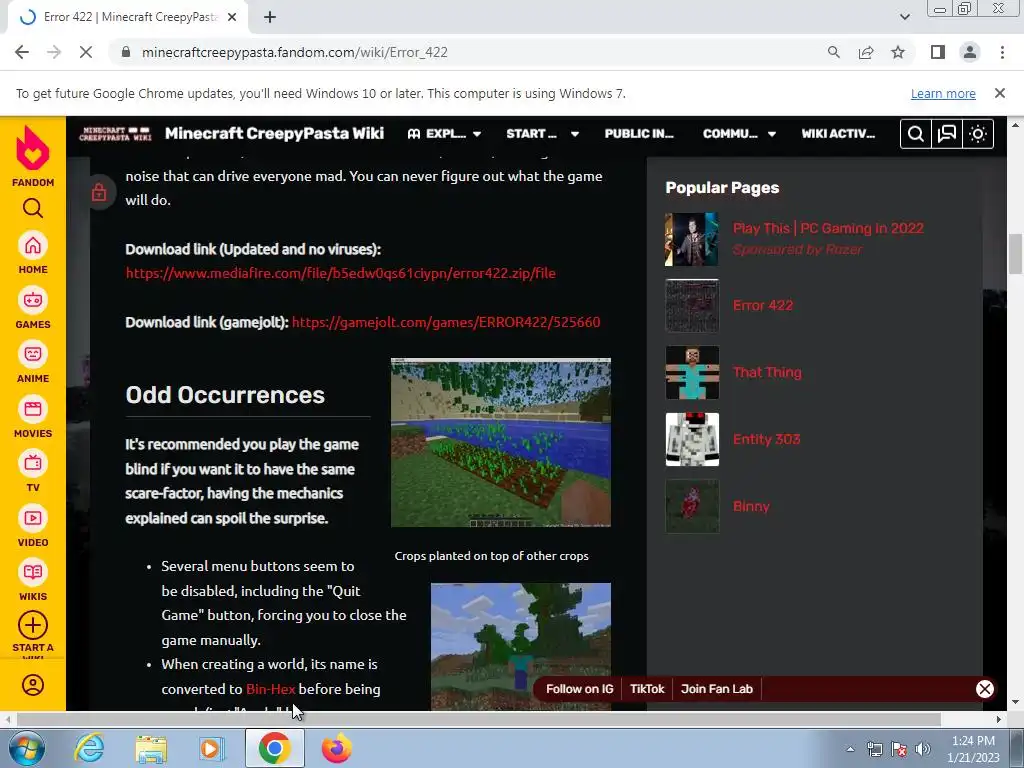1024x768 pixels.
Task: Click the Minecraft CreepyPasta Wiki title
Action: pyautogui.click(x=274, y=133)
